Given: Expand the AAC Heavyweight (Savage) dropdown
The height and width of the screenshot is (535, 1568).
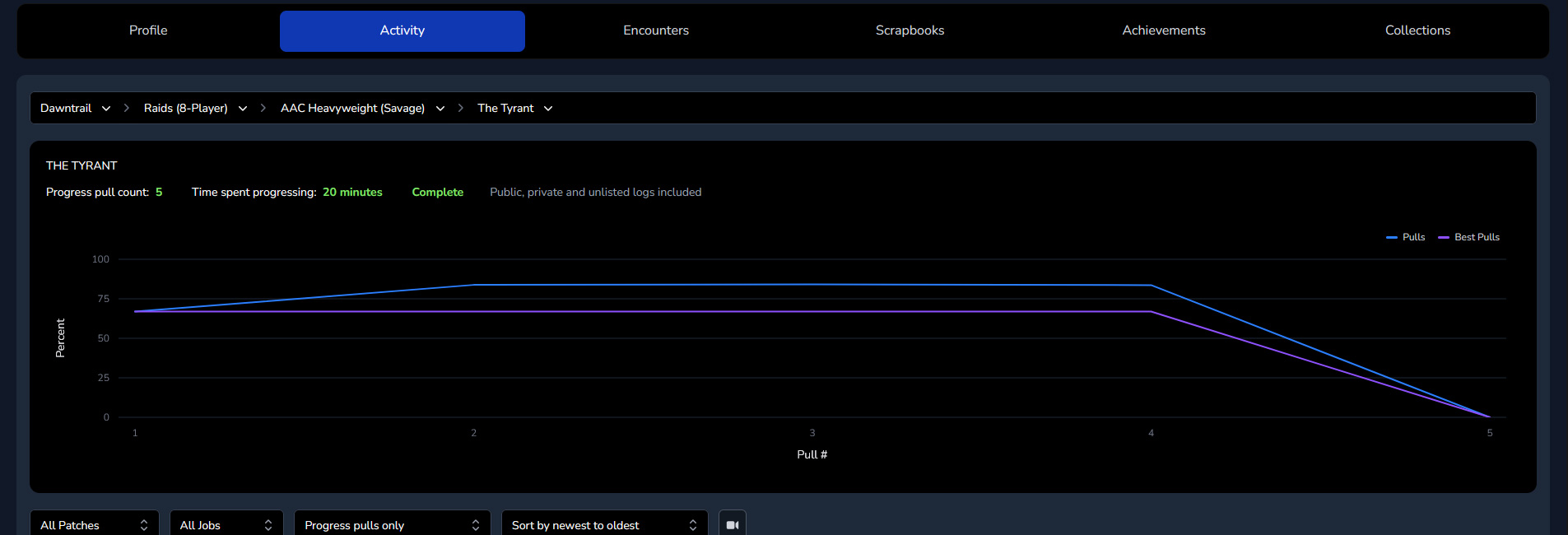Looking at the screenshot, I should coord(362,108).
